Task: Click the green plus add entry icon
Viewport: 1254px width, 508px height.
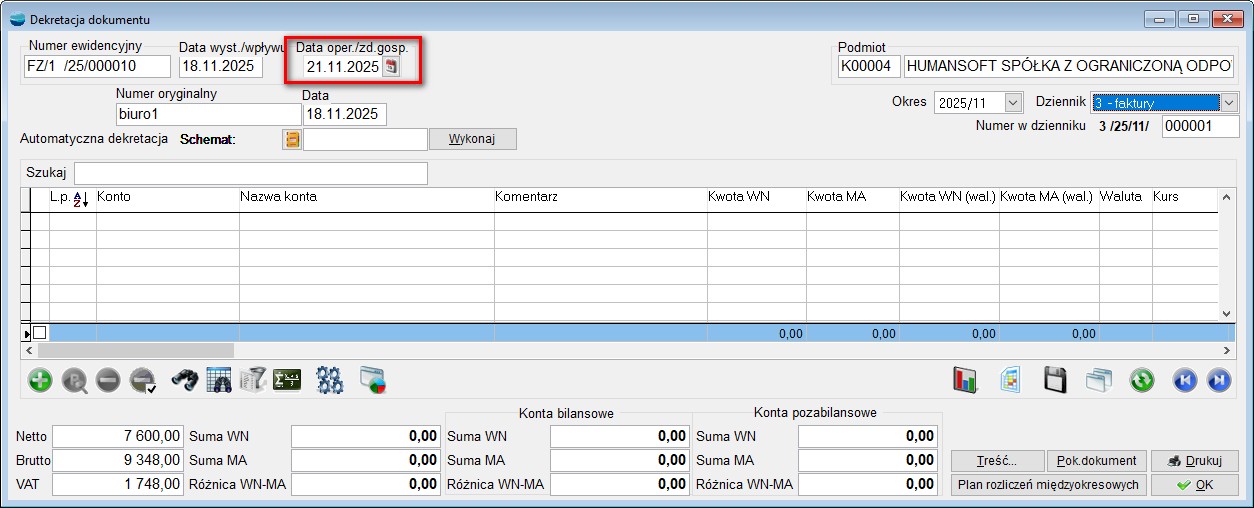Action: coord(40,380)
